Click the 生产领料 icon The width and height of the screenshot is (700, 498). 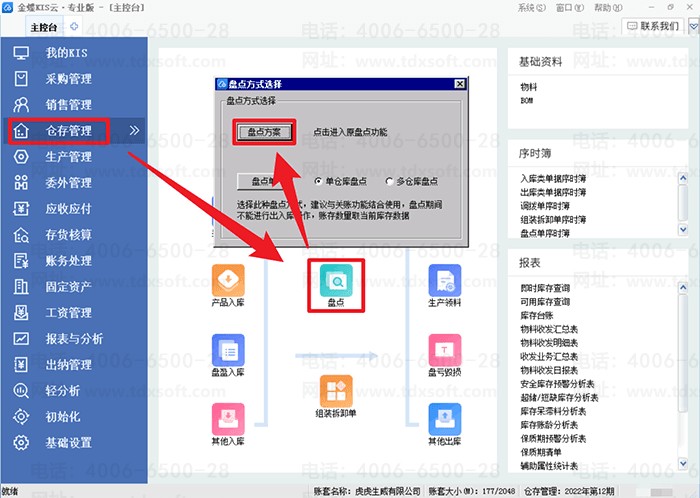(445, 281)
